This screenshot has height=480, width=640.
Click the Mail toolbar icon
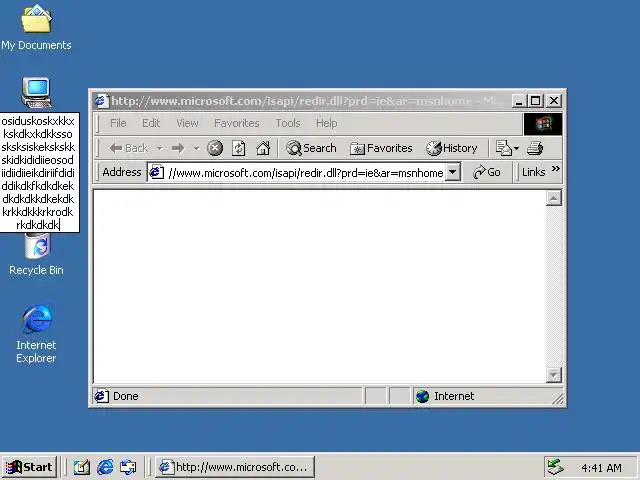(504, 148)
